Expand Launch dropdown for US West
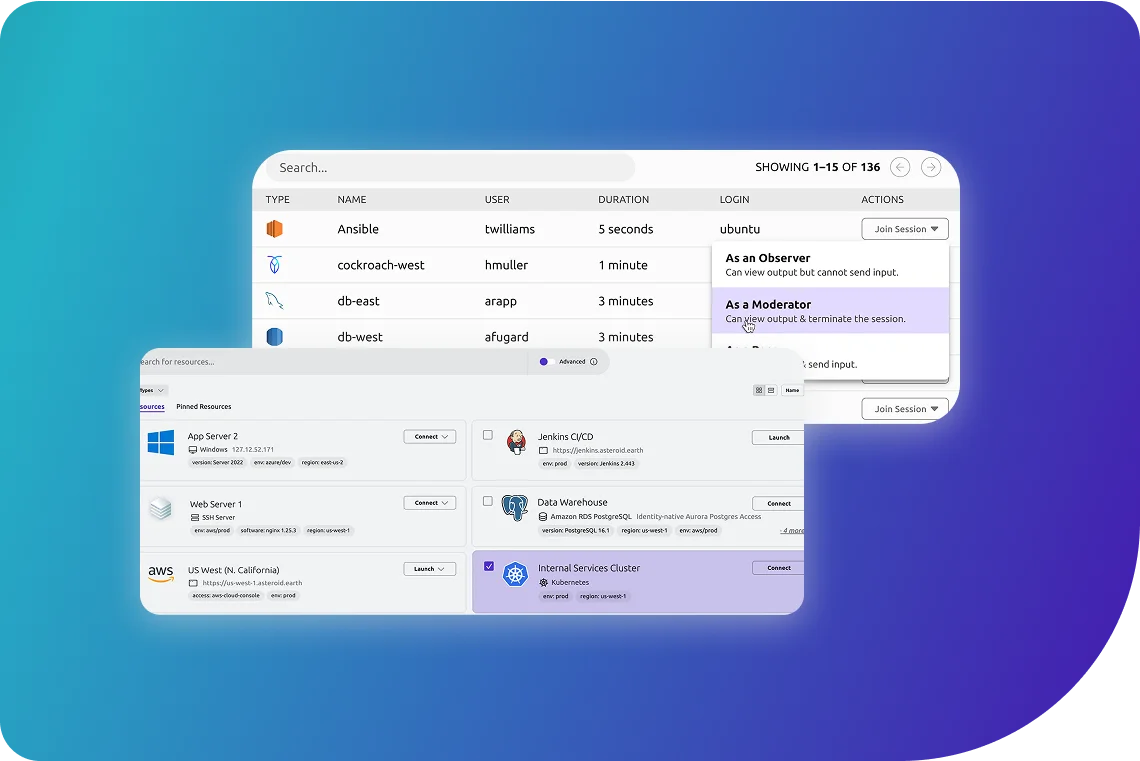This screenshot has width=1140, height=761. pos(430,569)
